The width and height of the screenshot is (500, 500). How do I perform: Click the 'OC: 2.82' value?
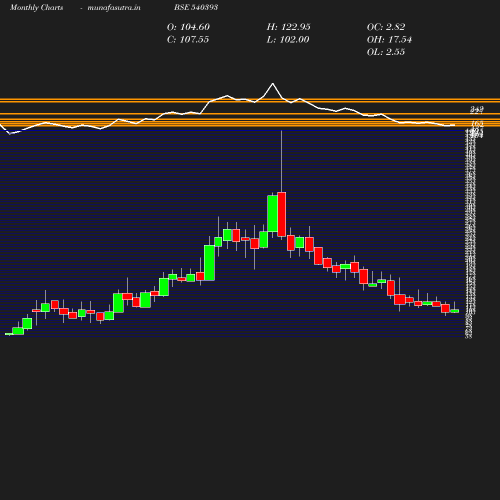tap(386, 27)
